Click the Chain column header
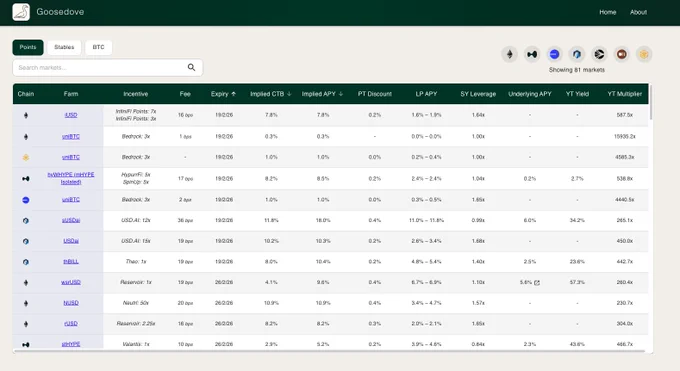Image resolution: width=680 pixels, height=371 pixels. tap(26, 94)
